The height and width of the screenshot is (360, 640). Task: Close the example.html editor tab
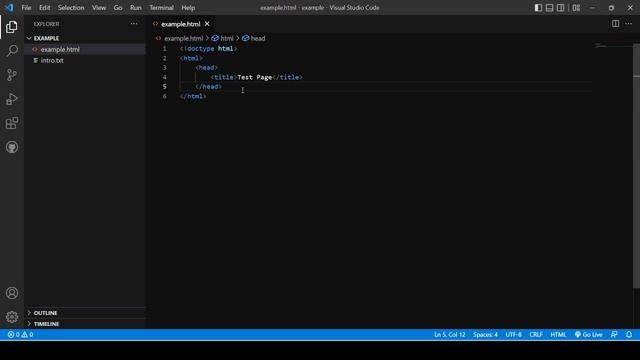coord(207,24)
